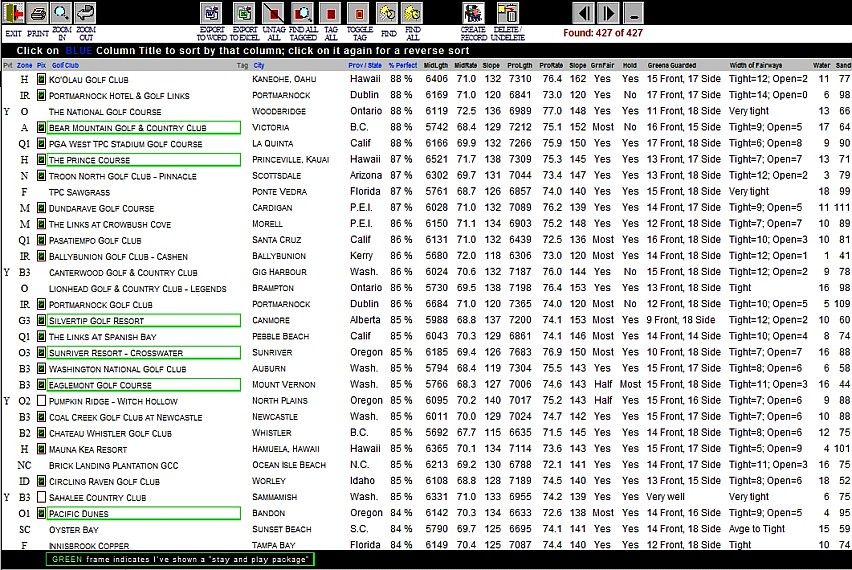Go to previous record arrow

[x=583, y=13]
